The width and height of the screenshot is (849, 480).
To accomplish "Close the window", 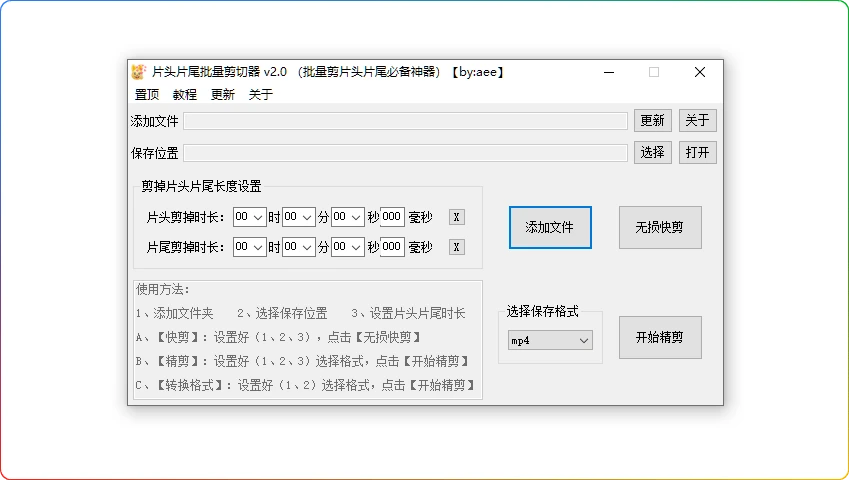I will 700,72.
